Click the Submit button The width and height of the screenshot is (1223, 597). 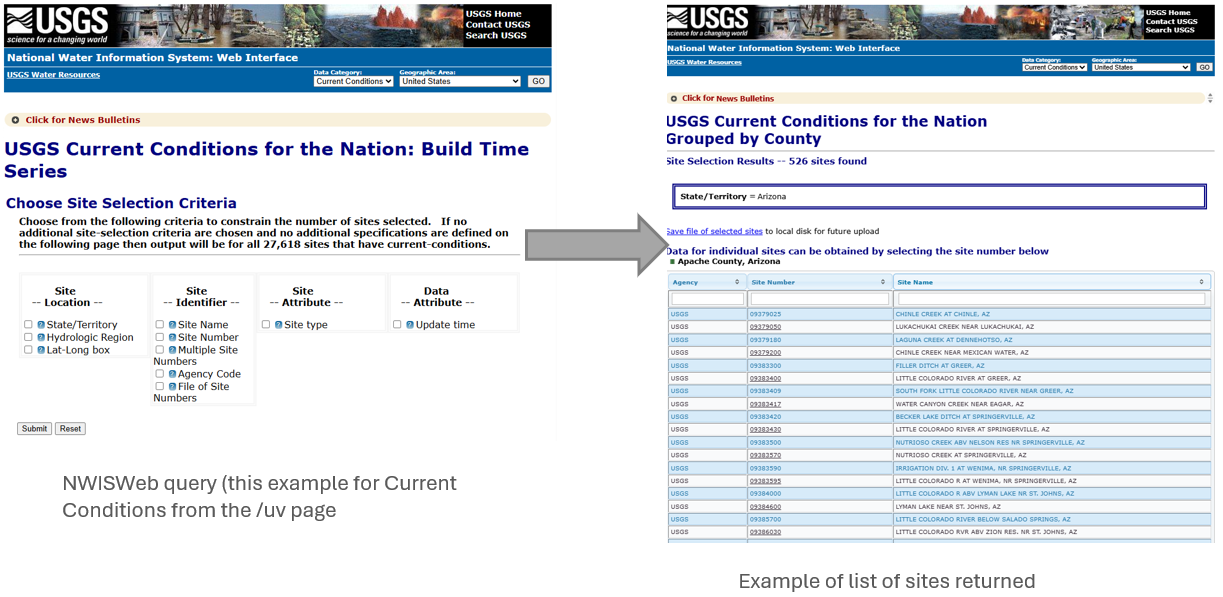34,429
